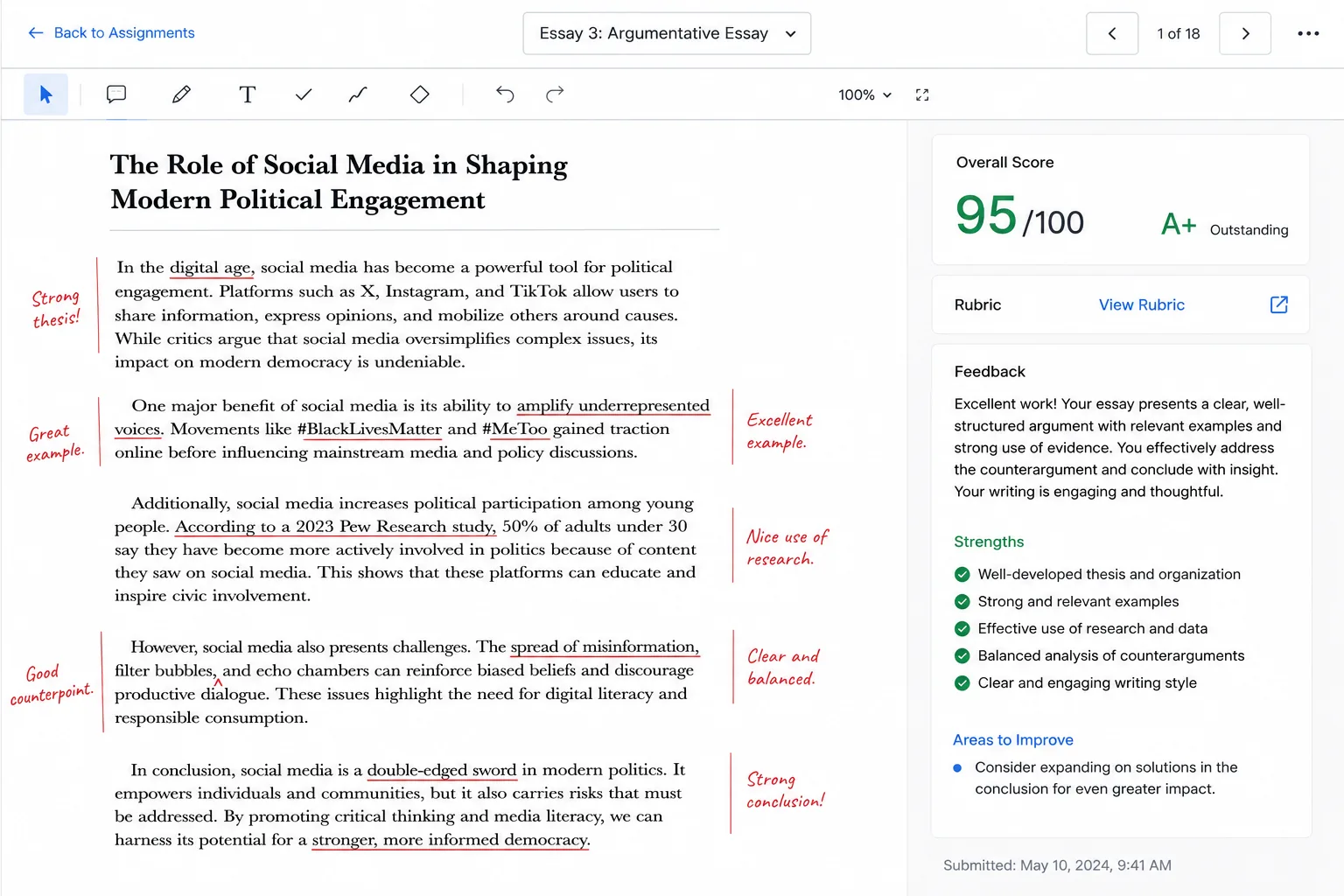Click underlined '#MeToo' in essay

point(514,430)
